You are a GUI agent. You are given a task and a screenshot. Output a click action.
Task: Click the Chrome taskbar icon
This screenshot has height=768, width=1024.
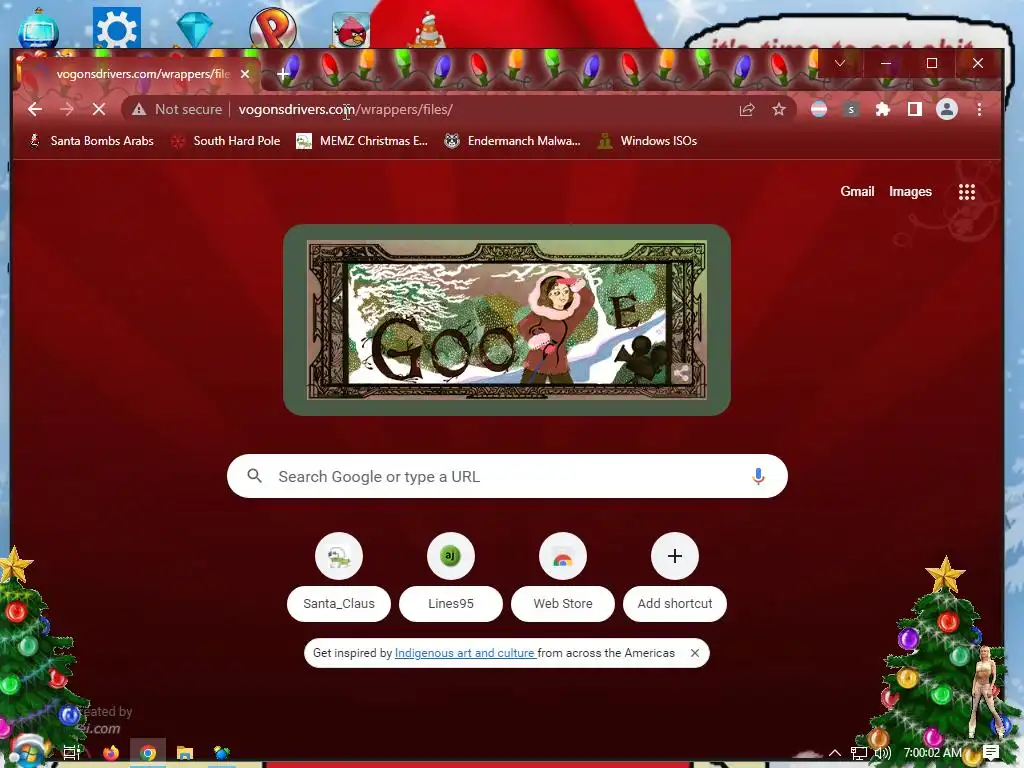coord(148,753)
